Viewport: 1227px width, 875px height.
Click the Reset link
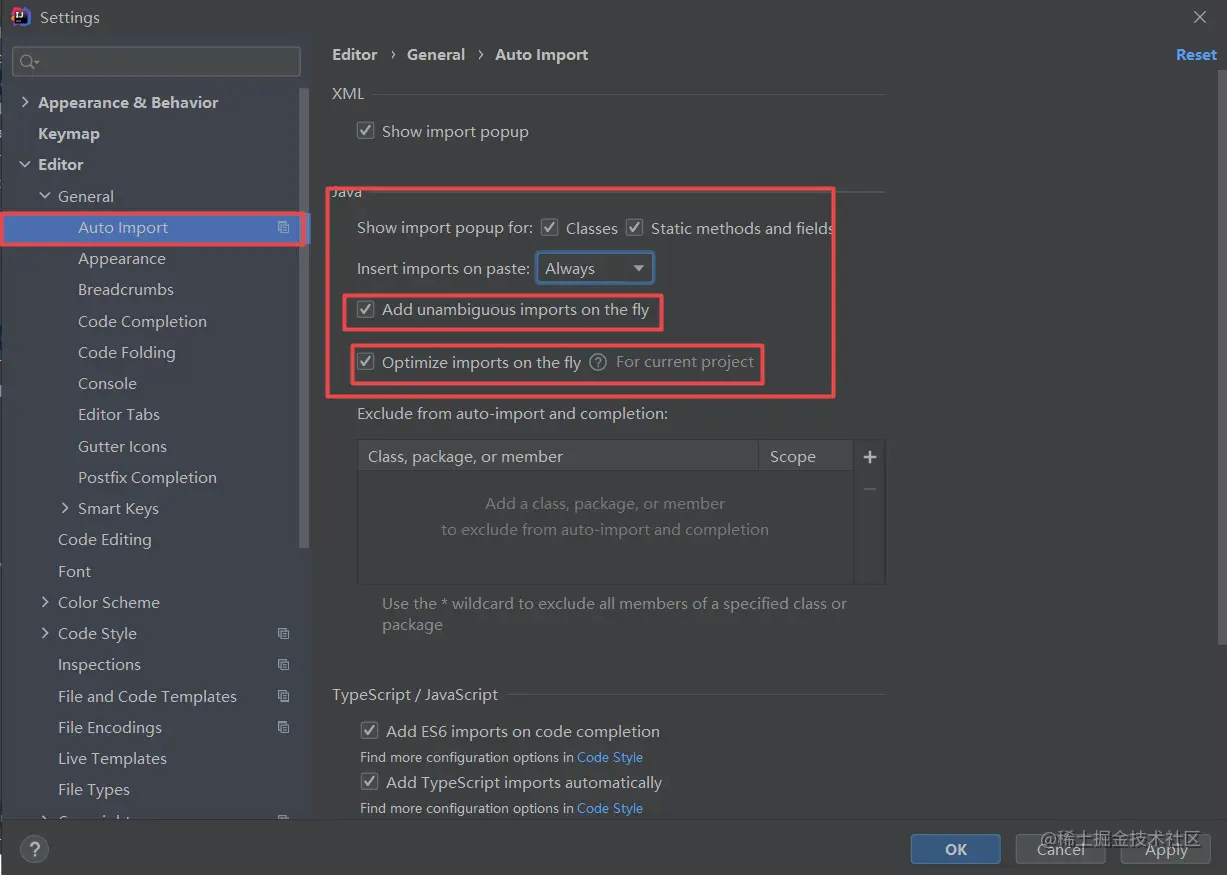pos(1196,55)
